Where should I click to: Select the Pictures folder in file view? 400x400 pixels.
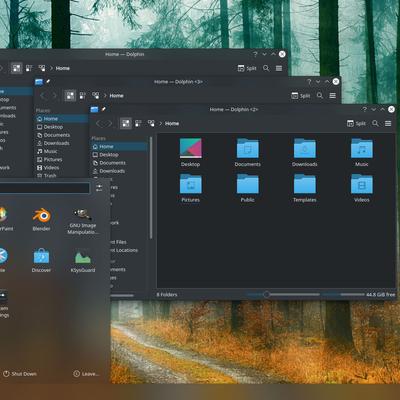190,188
